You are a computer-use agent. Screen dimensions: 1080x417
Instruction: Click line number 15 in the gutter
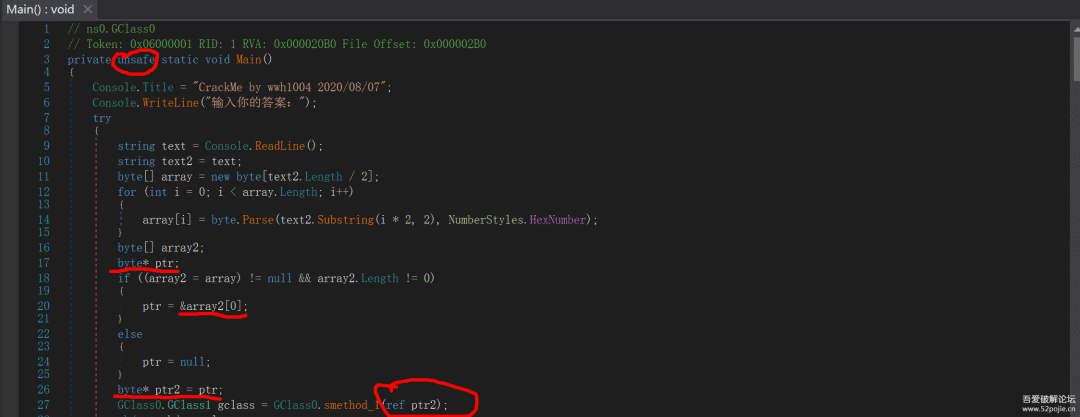[x=43, y=232]
